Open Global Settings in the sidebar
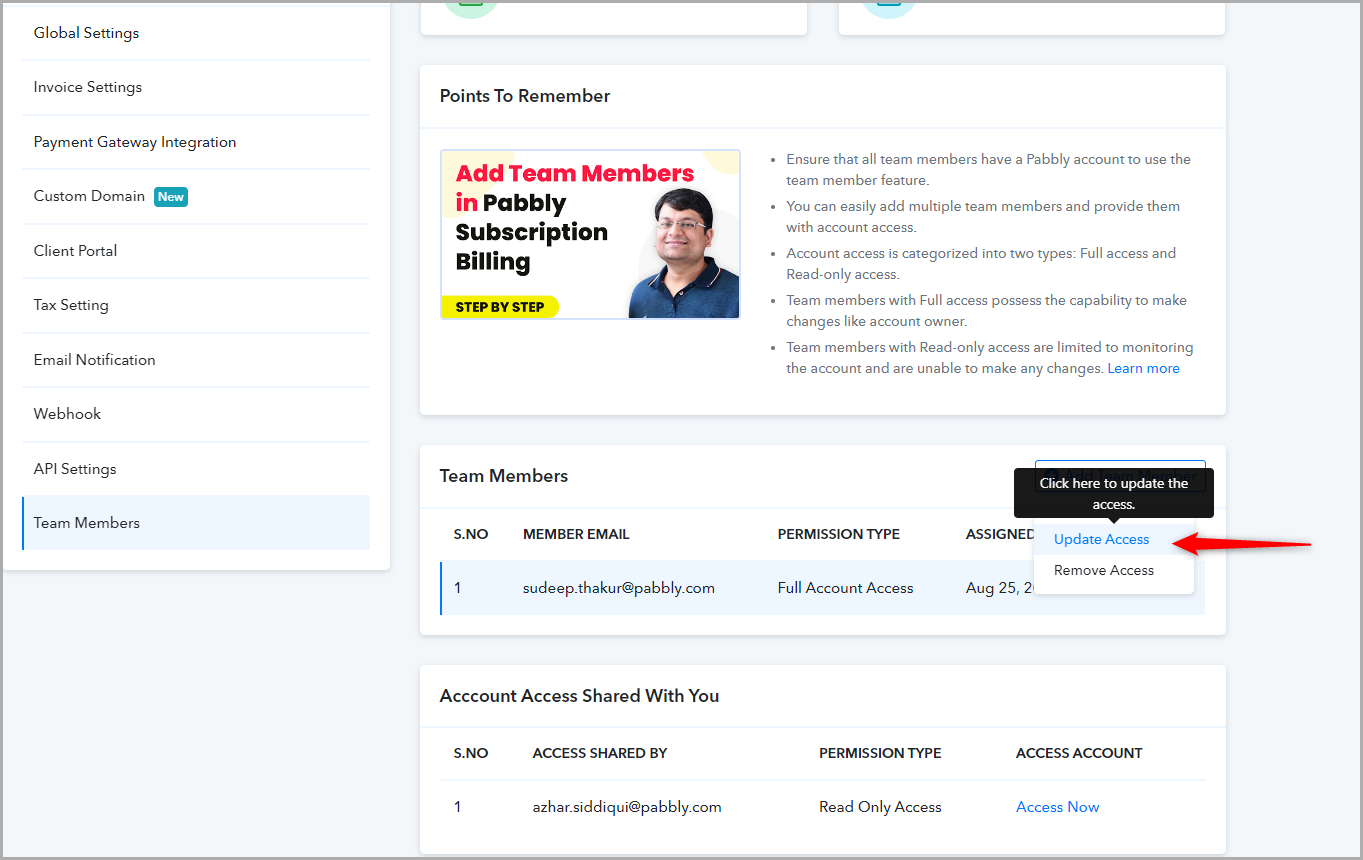1363x860 pixels. (196, 33)
